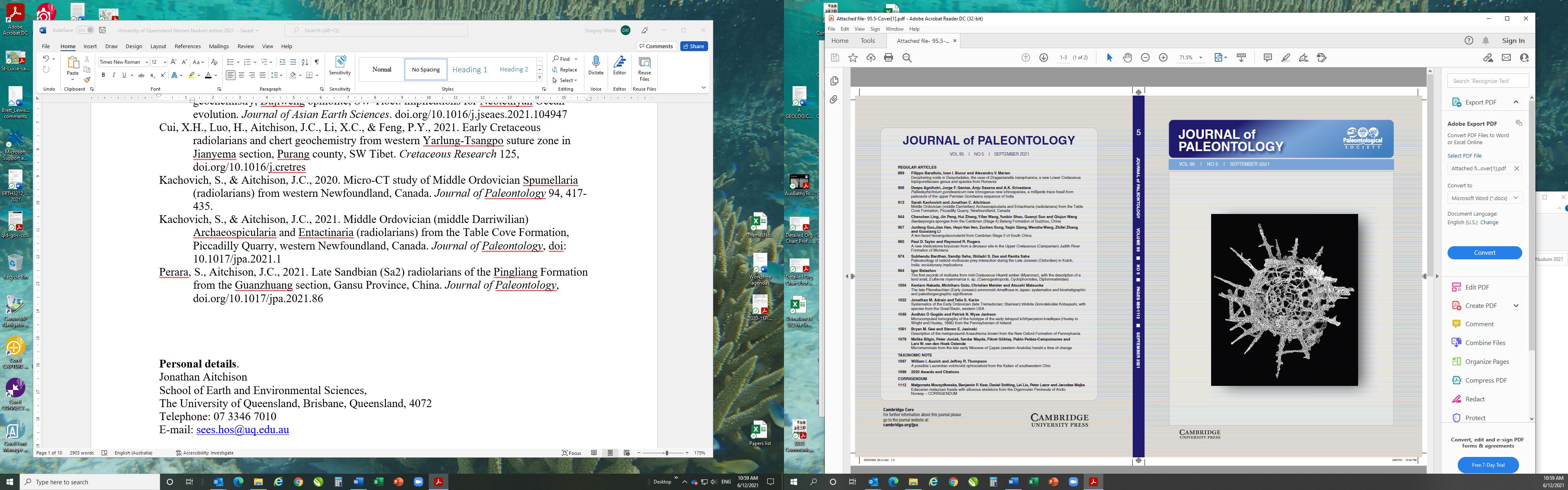Open the sticky note comment tool
The image size is (1568, 490).
1267,58
